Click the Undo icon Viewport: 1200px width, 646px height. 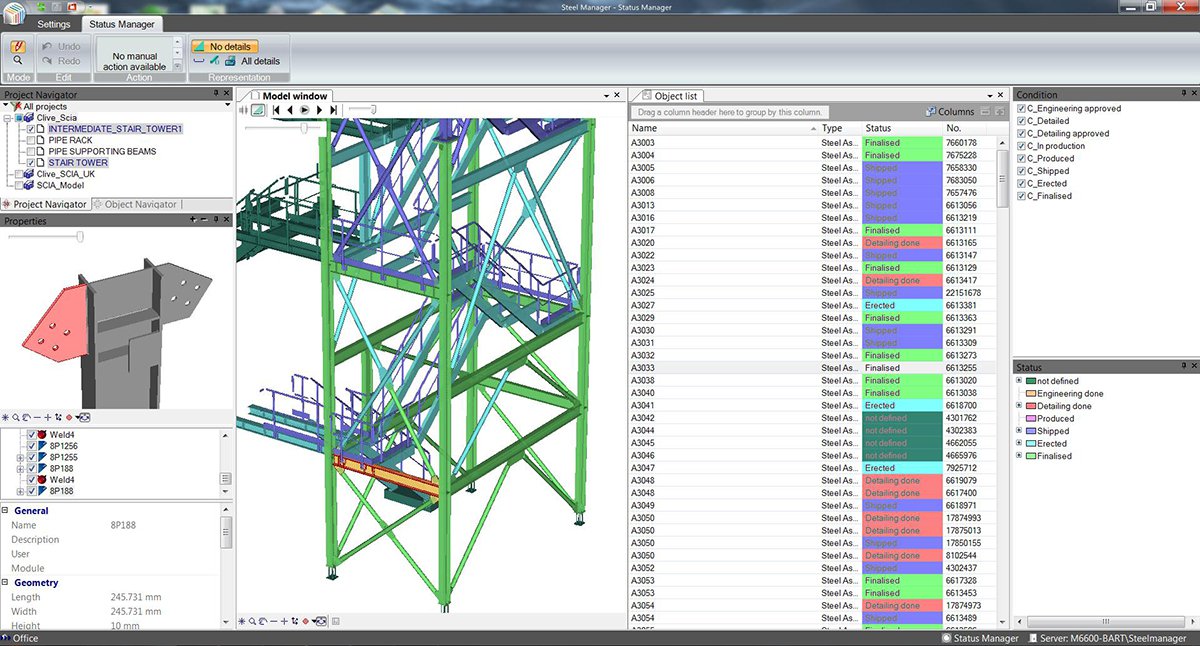click(46, 45)
